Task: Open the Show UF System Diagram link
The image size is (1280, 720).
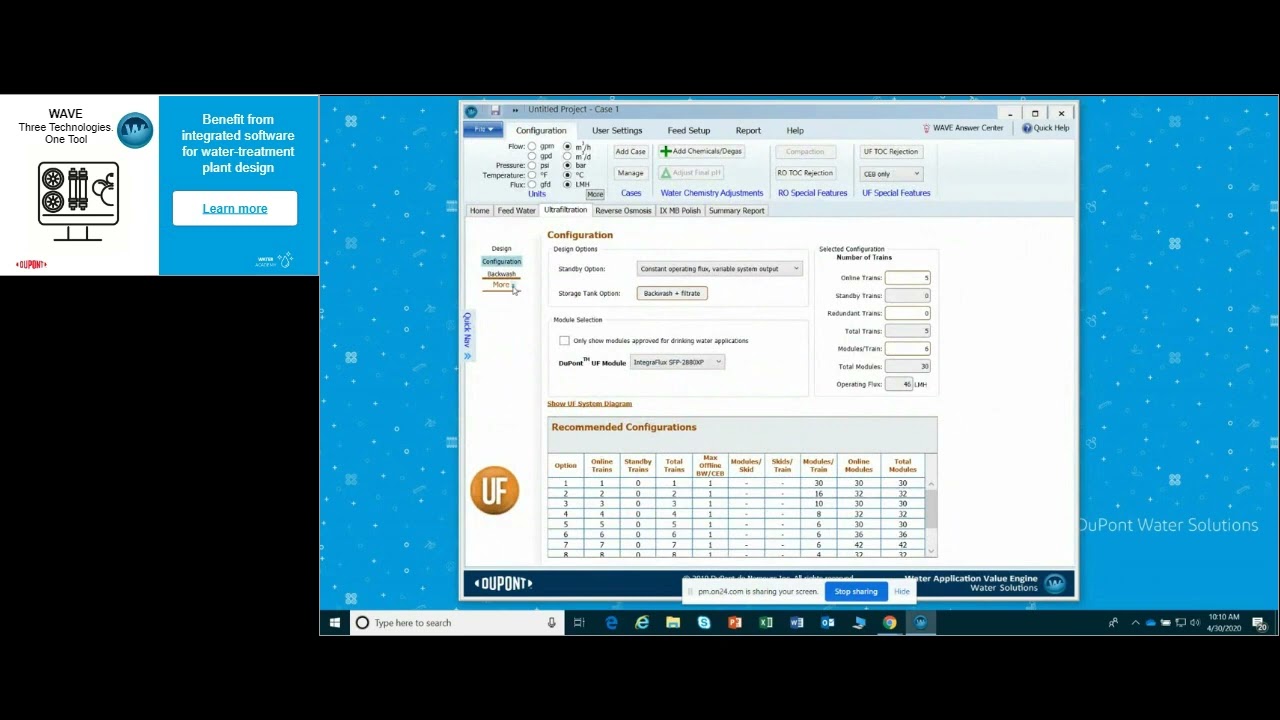Action: (x=589, y=404)
